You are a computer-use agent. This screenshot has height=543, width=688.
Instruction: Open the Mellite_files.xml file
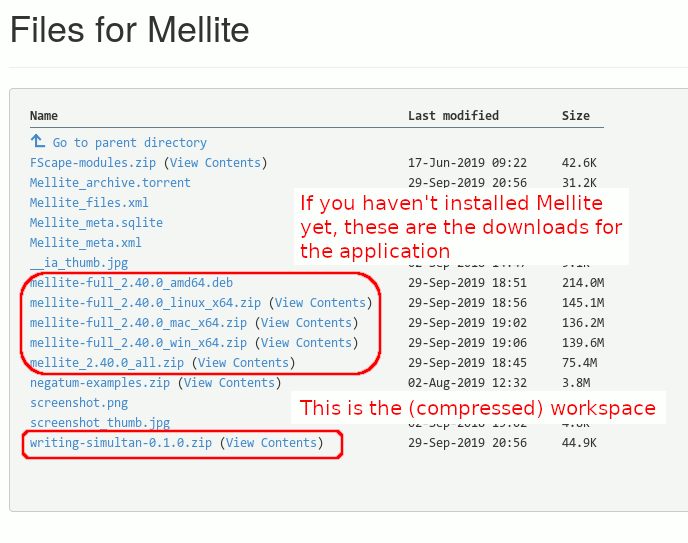pyautogui.click(x=89, y=203)
